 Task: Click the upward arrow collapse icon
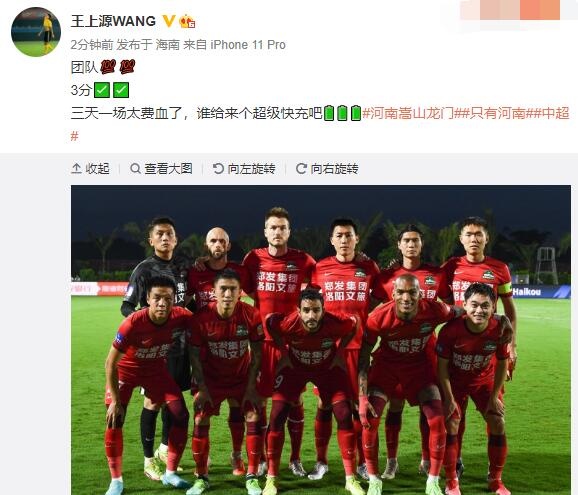76,169
